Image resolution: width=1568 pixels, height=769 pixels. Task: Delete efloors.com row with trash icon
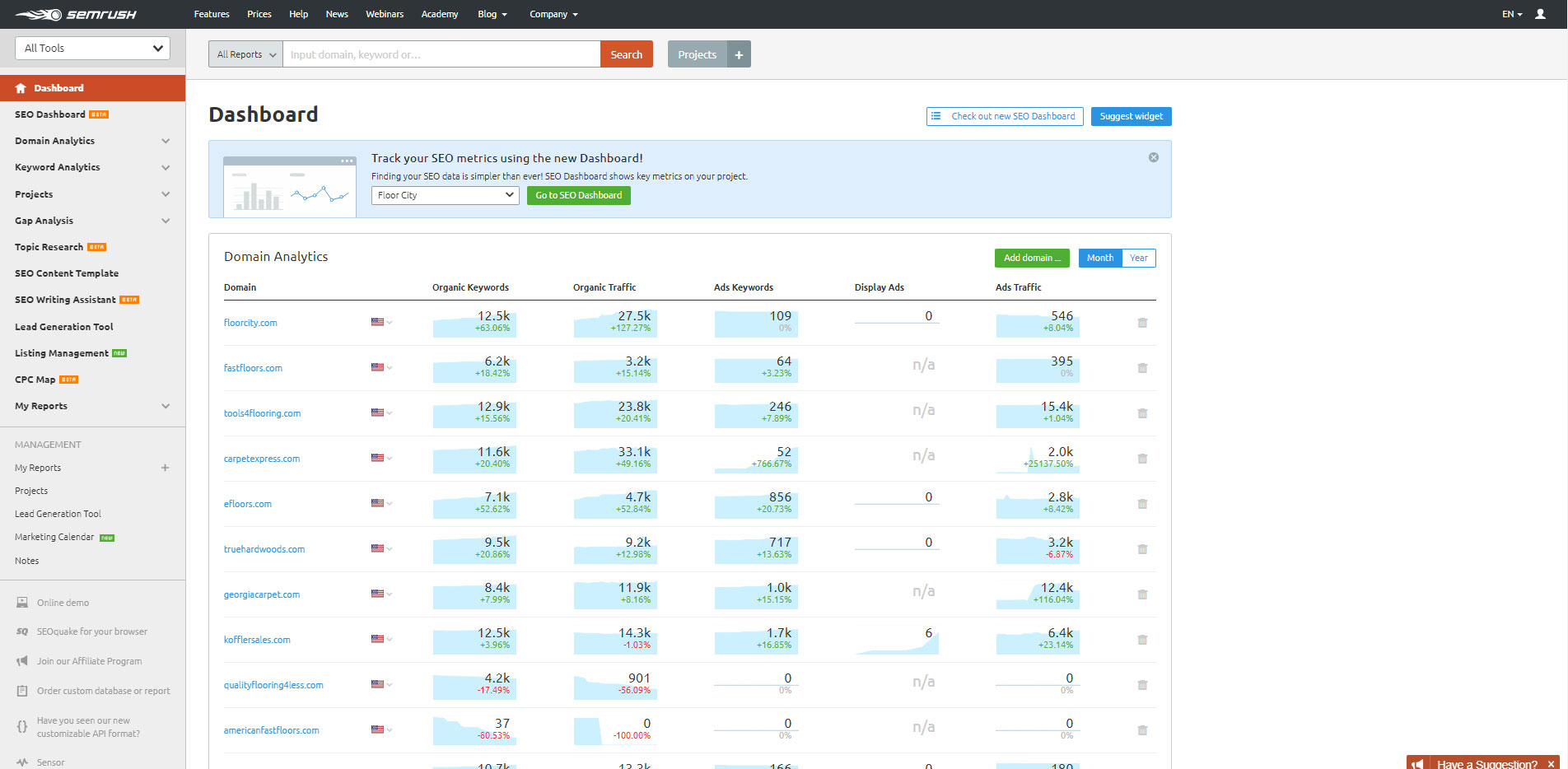(x=1142, y=504)
